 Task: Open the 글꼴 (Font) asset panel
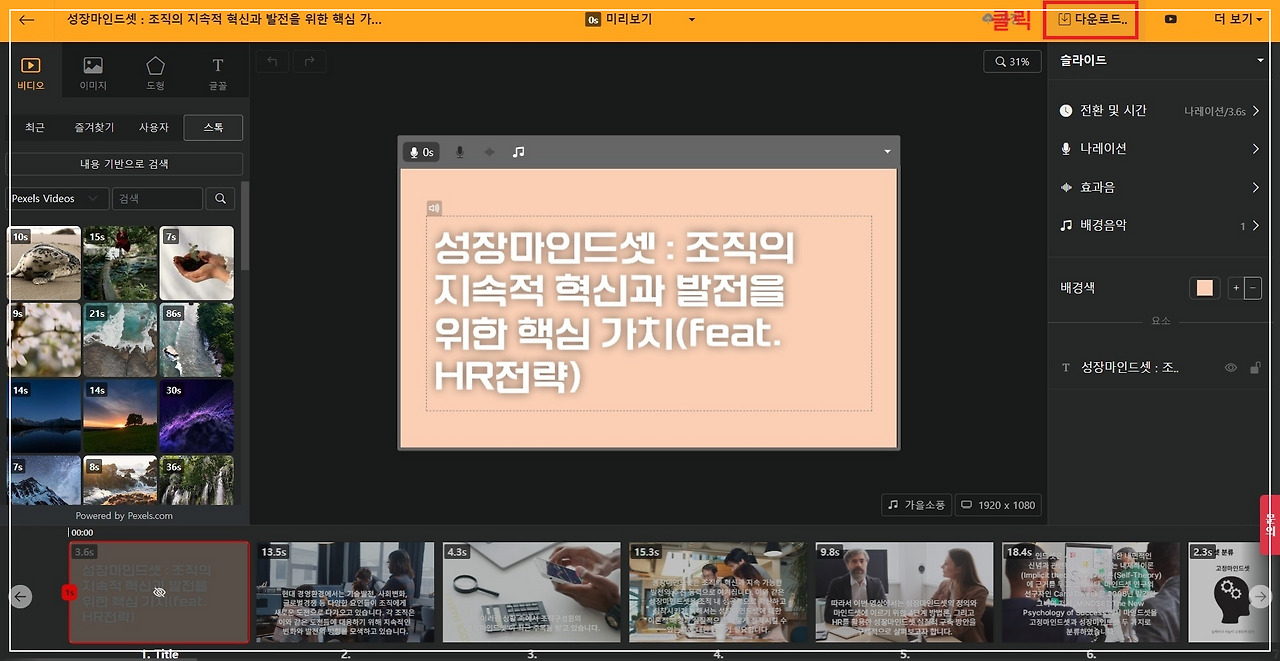(x=216, y=70)
